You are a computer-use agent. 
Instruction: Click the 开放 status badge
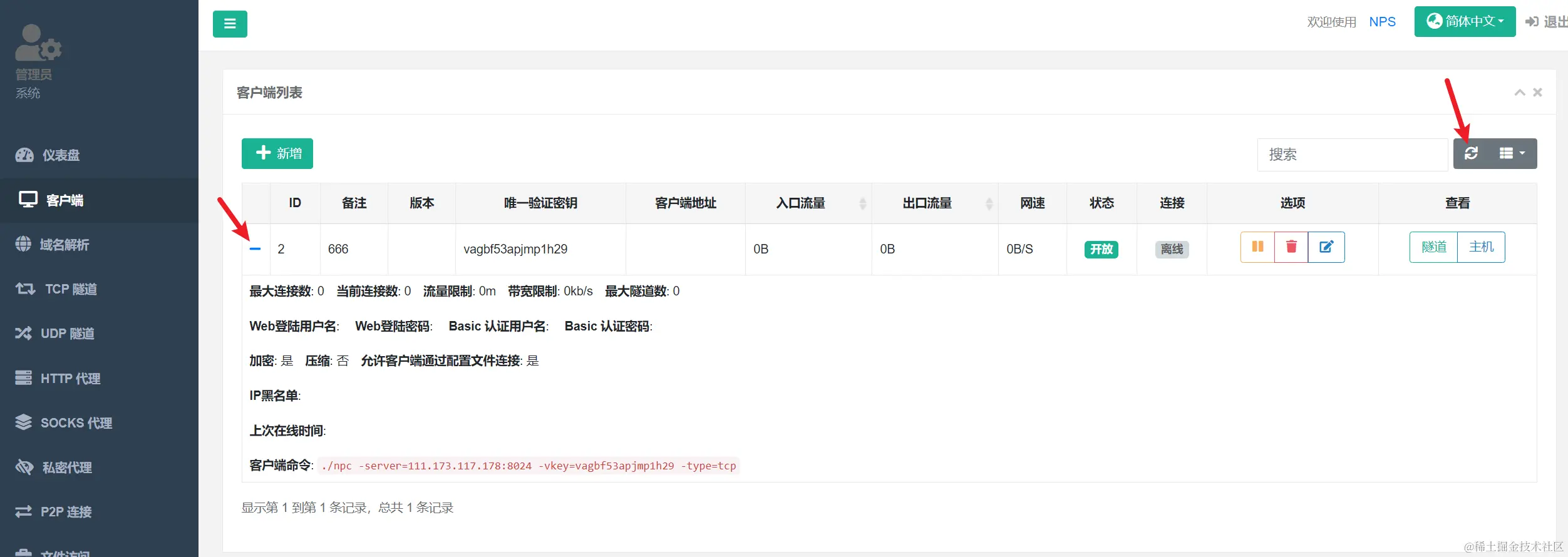click(x=1101, y=249)
